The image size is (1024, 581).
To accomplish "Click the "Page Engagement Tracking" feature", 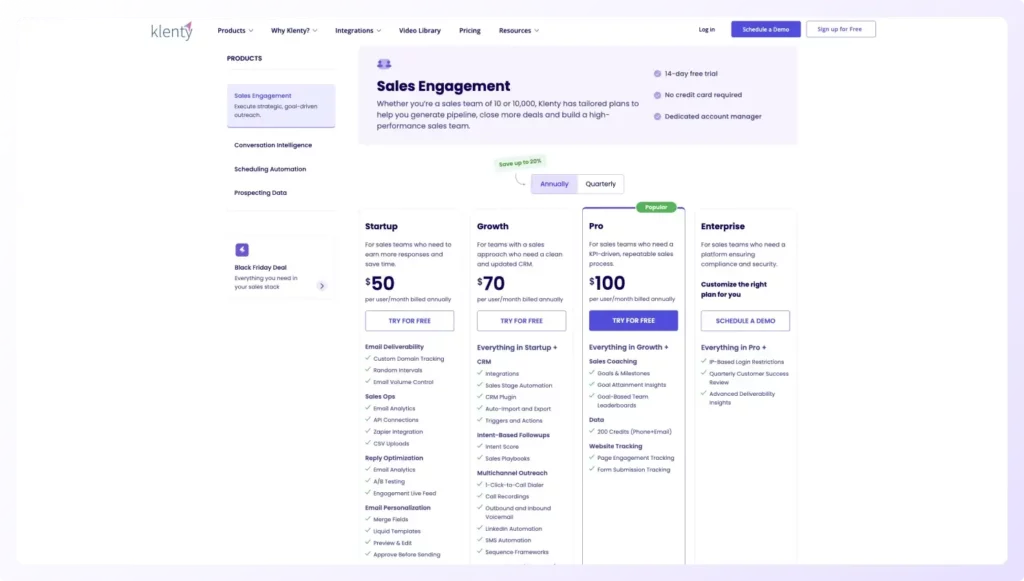I will coord(635,458).
